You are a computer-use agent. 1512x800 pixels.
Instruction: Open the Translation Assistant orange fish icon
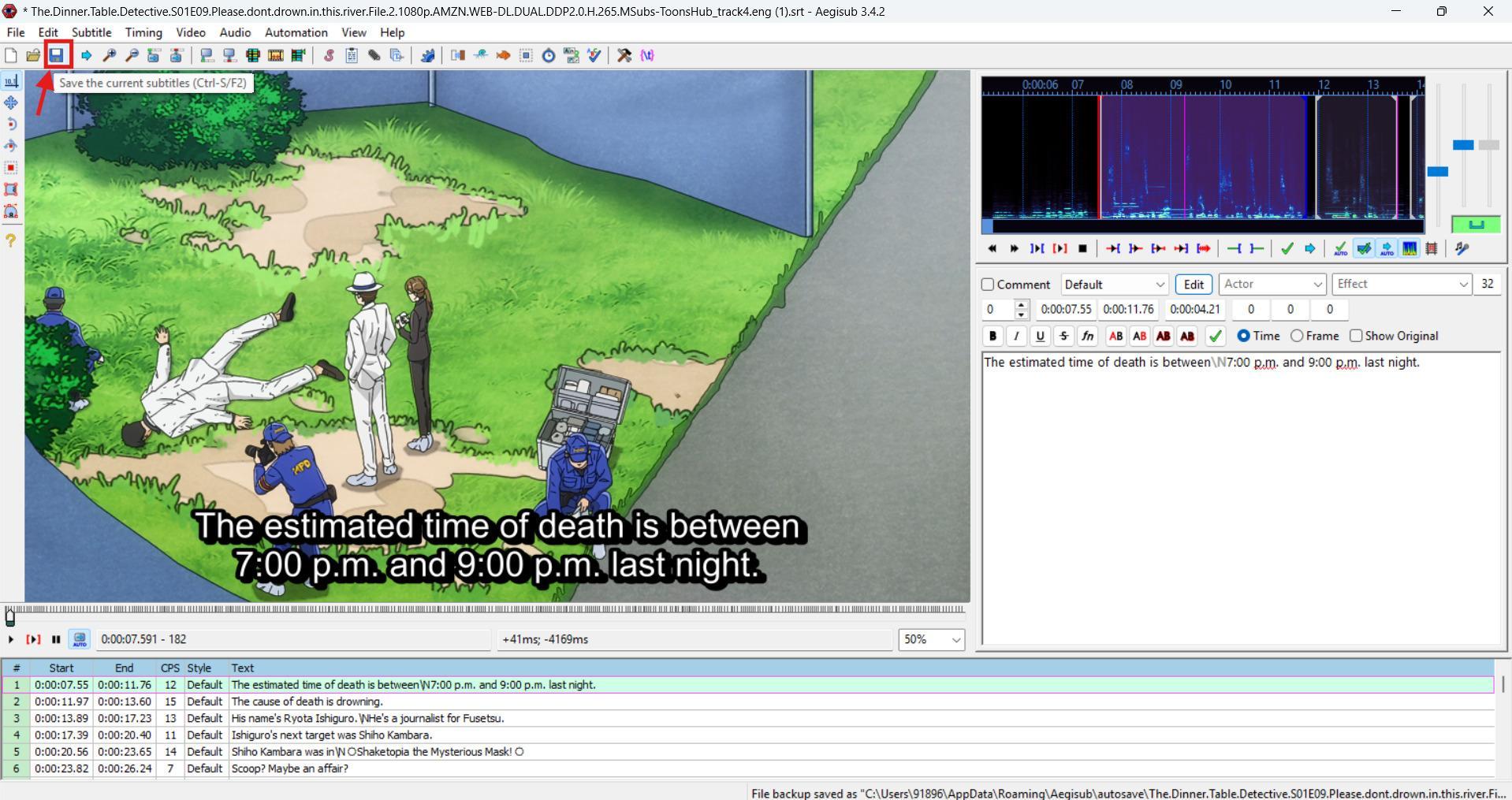point(504,55)
